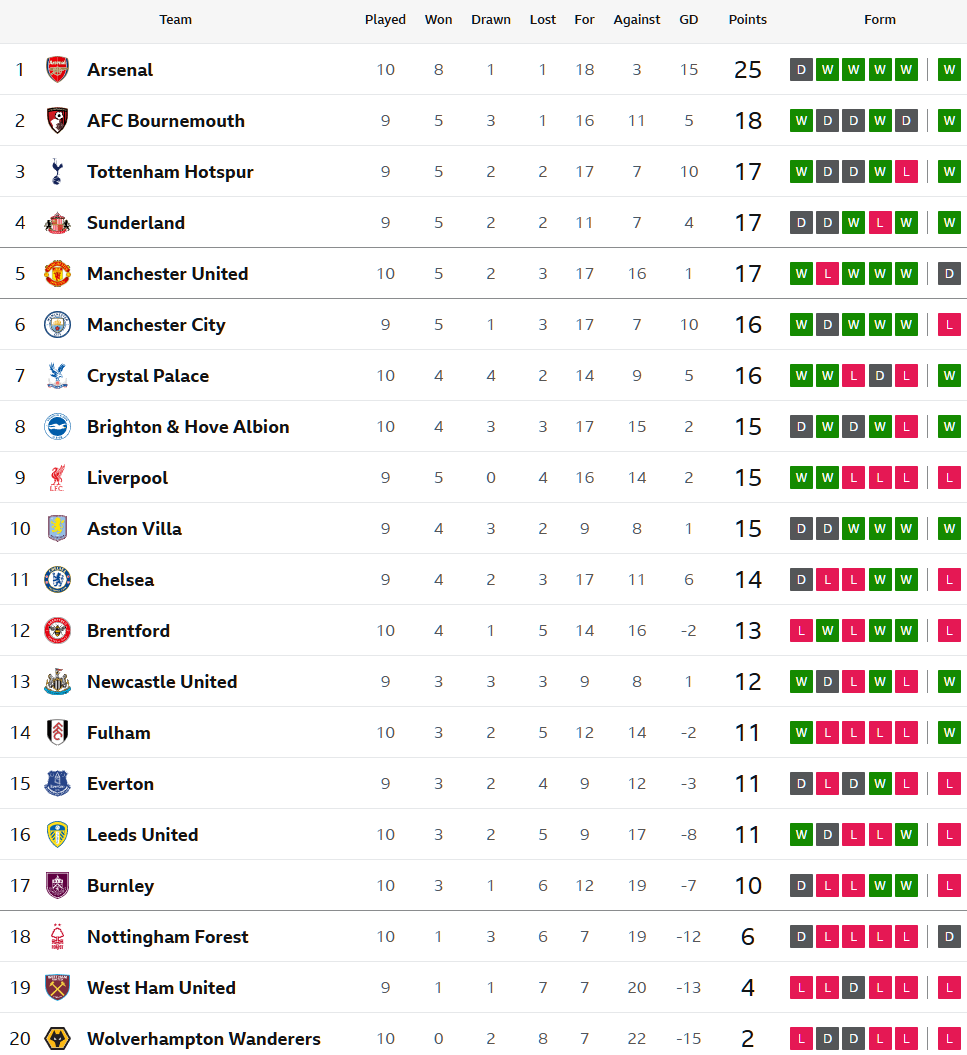Click the Manchester City crest icon
This screenshot has width=967, height=1055.
pos(57,325)
